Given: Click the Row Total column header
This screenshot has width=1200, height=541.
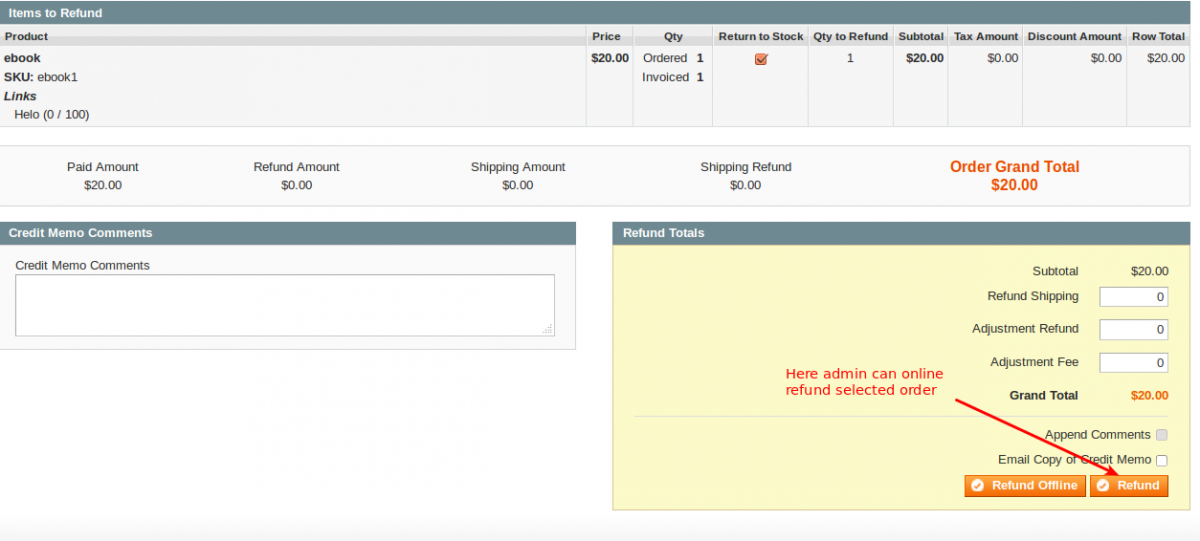Looking at the screenshot, I should (1158, 36).
